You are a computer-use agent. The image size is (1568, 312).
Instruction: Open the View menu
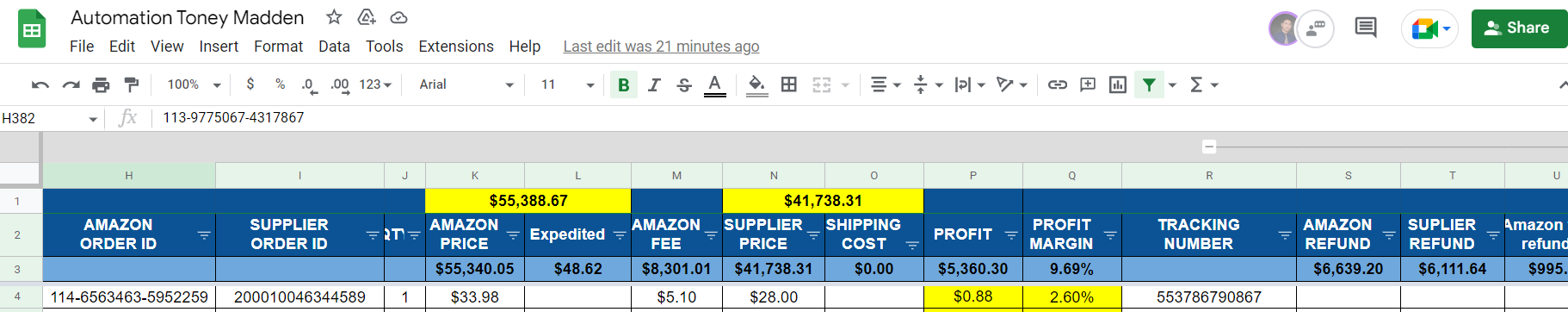(167, 47)
